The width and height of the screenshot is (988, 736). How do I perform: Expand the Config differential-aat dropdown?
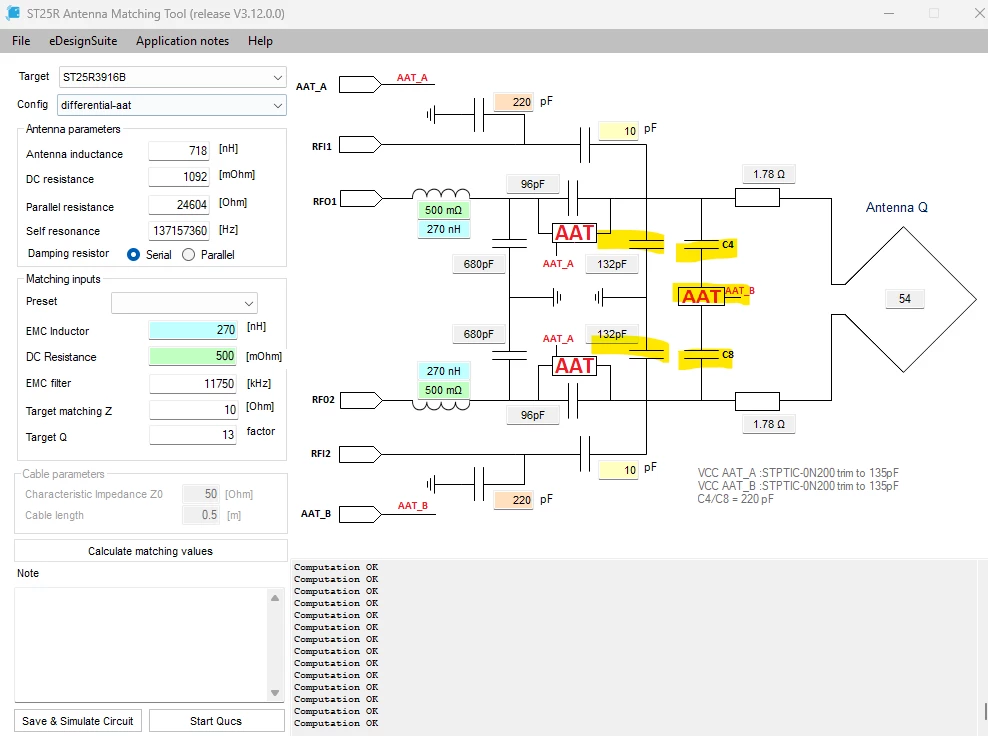pyautogui.click(x=172, y=105)
